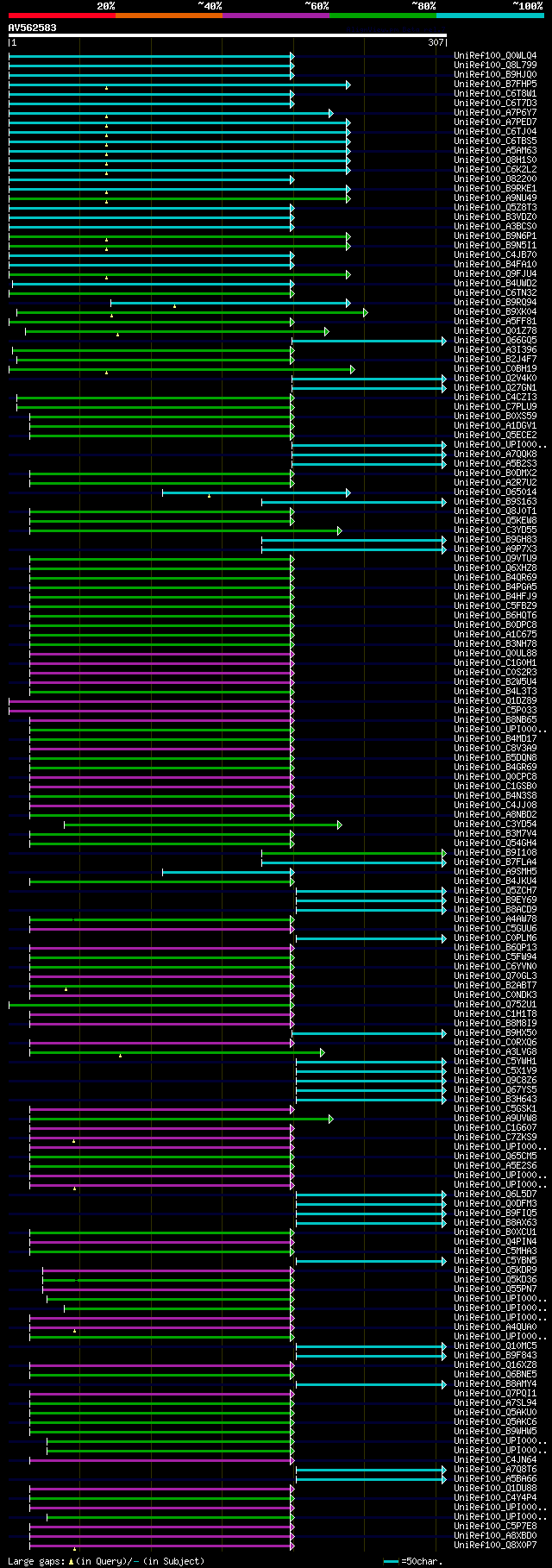
Task: Select hit UniRef100_Q0UL88
Action: click(x=495, y=654)
